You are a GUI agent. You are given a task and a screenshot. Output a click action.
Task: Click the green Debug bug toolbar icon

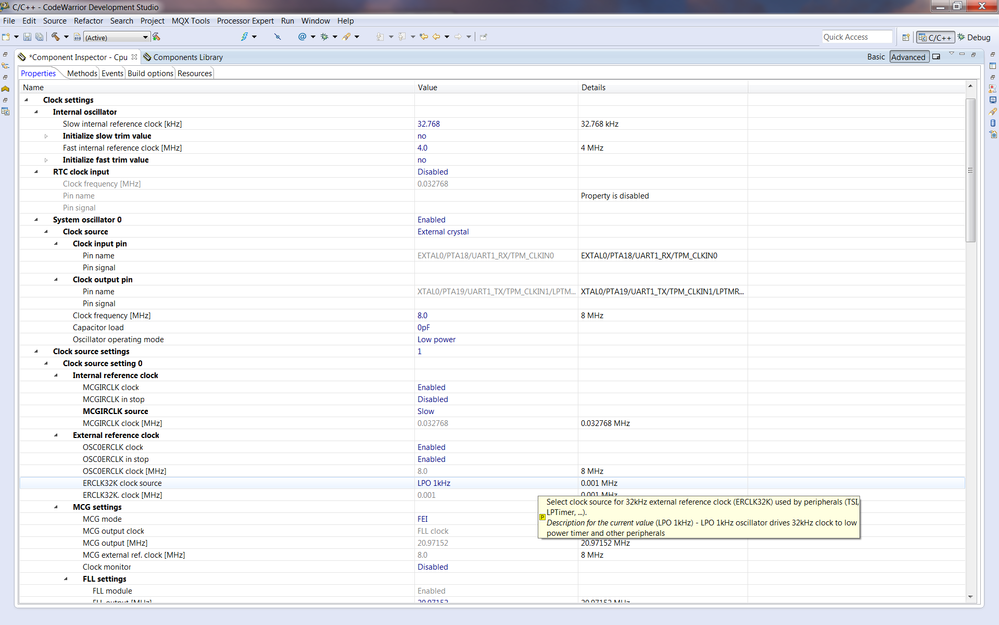pyautogui.click(x=324, y=37)
